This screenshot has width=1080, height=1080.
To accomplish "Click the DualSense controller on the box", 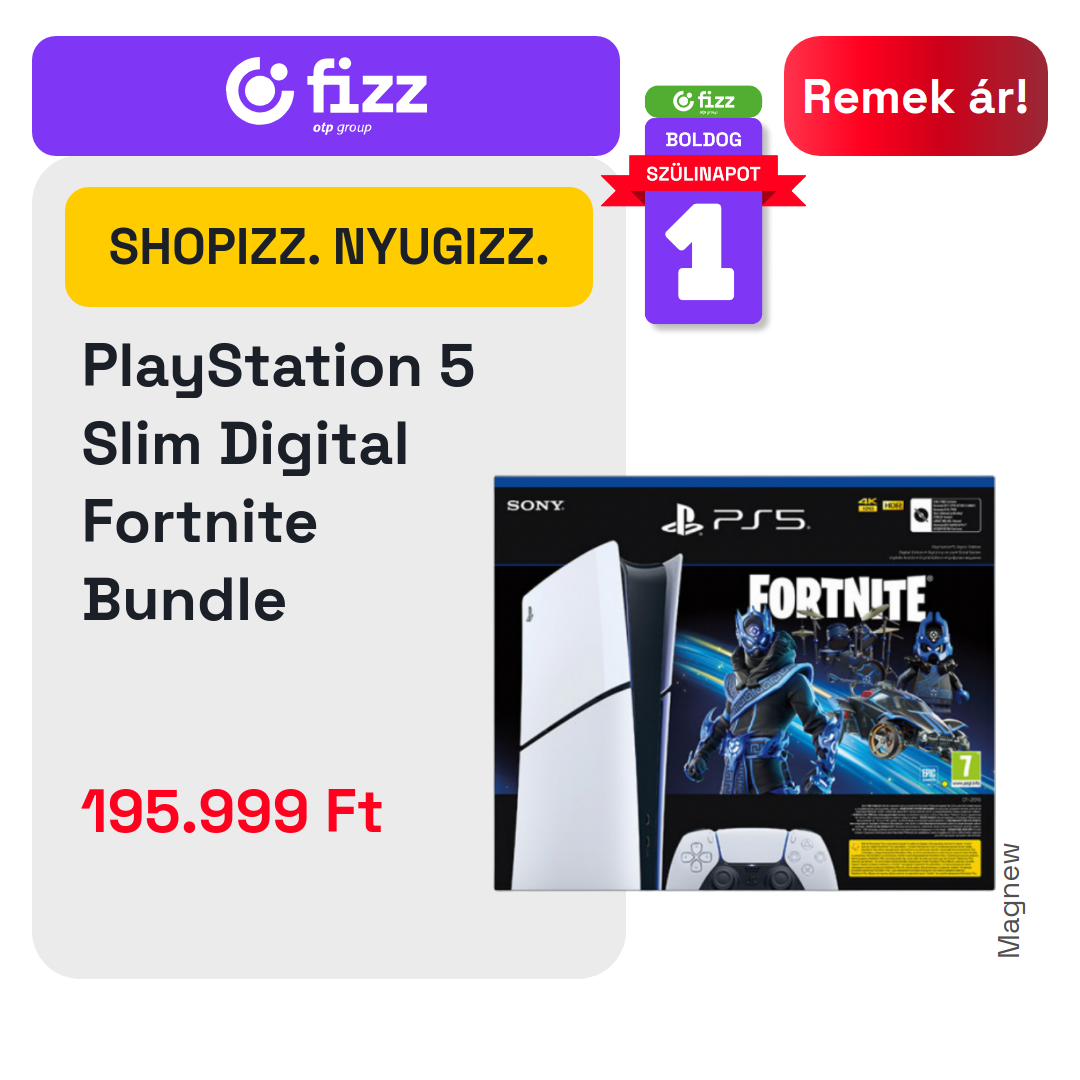I will click(752, 860).
